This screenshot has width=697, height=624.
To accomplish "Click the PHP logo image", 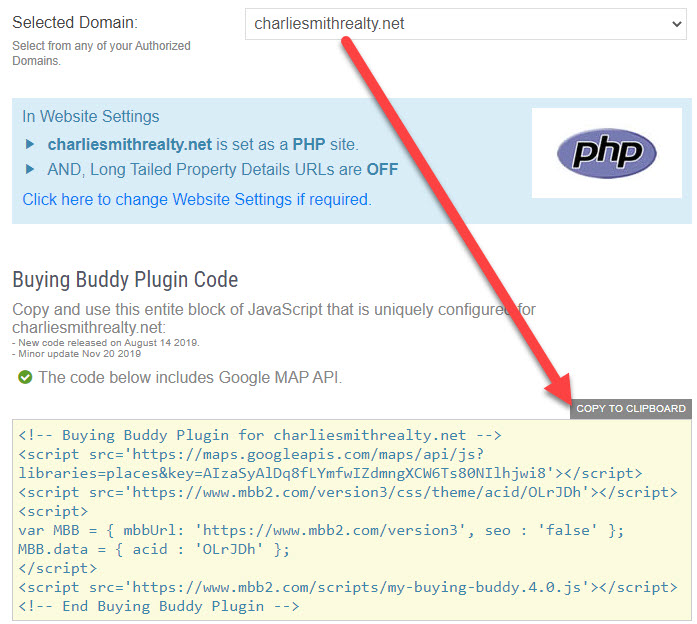I will tap(607, 153).
